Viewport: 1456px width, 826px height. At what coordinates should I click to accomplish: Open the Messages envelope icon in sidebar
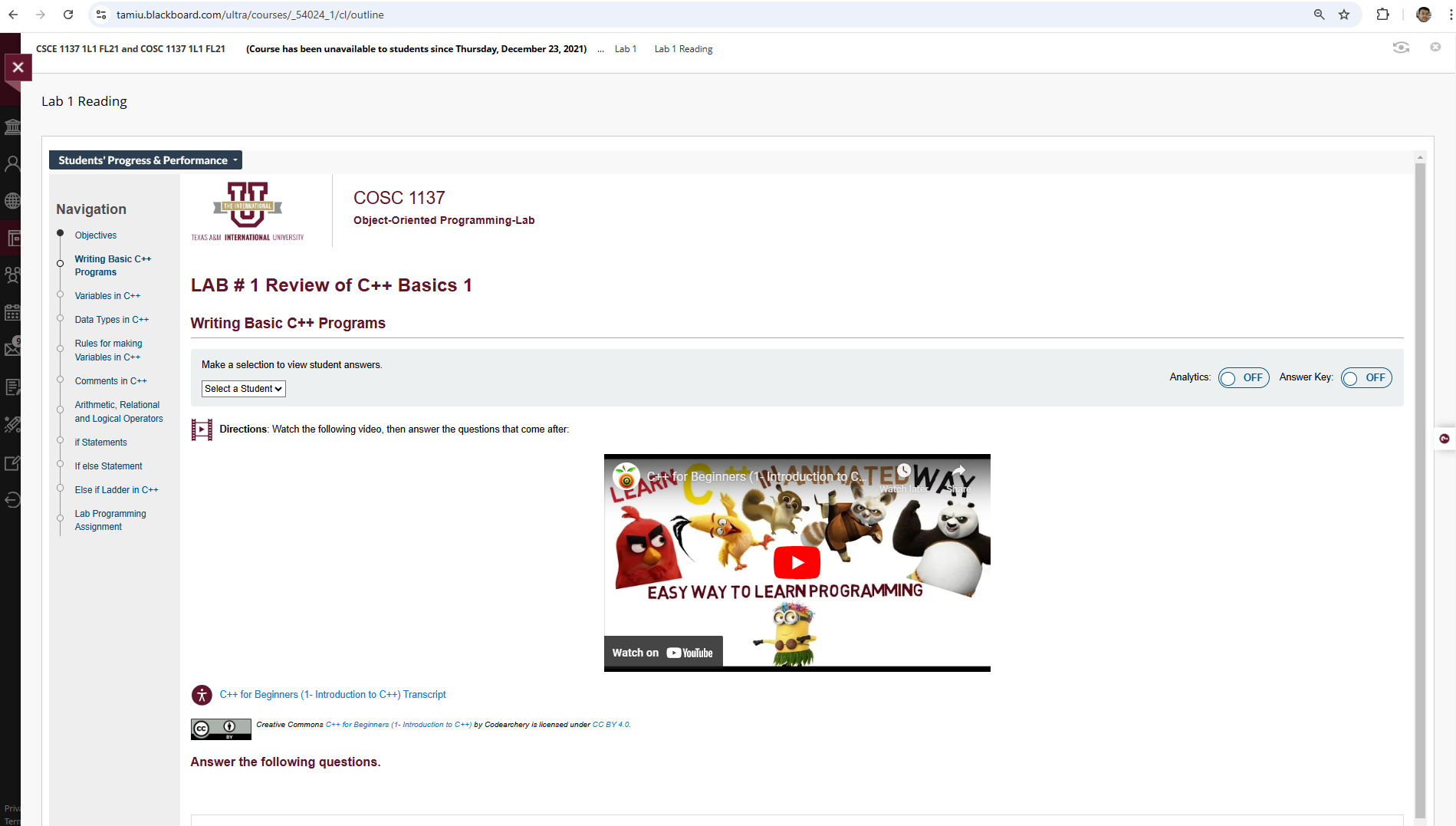[x=12, y=348]
